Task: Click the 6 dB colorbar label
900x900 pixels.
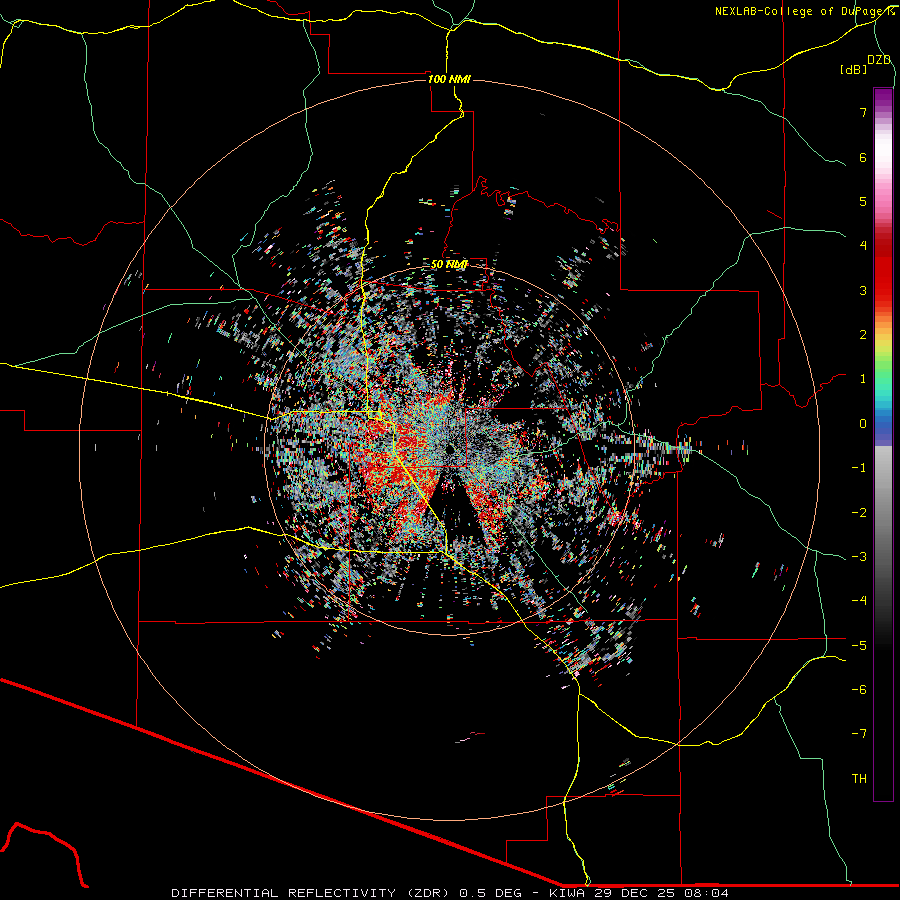Action: (x=863, y=157)
